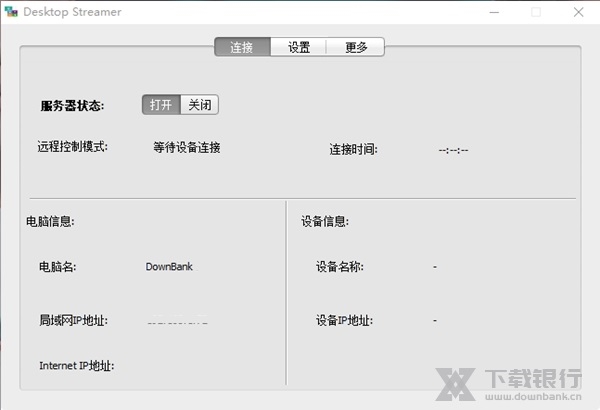600x410 pixels.
Task: Click the Desktop Streamer title text
Action: pyautogui.click(x=72, y=12)
